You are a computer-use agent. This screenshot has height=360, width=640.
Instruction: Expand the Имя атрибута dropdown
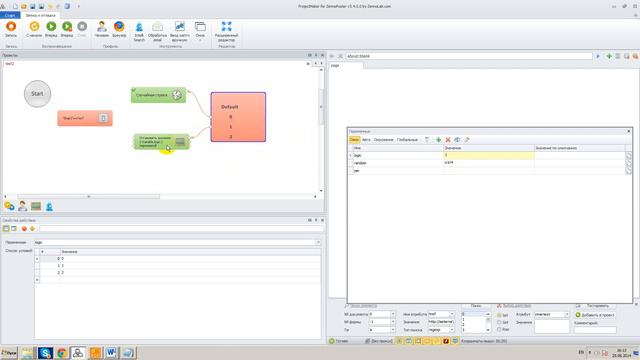tap(452, 314)
